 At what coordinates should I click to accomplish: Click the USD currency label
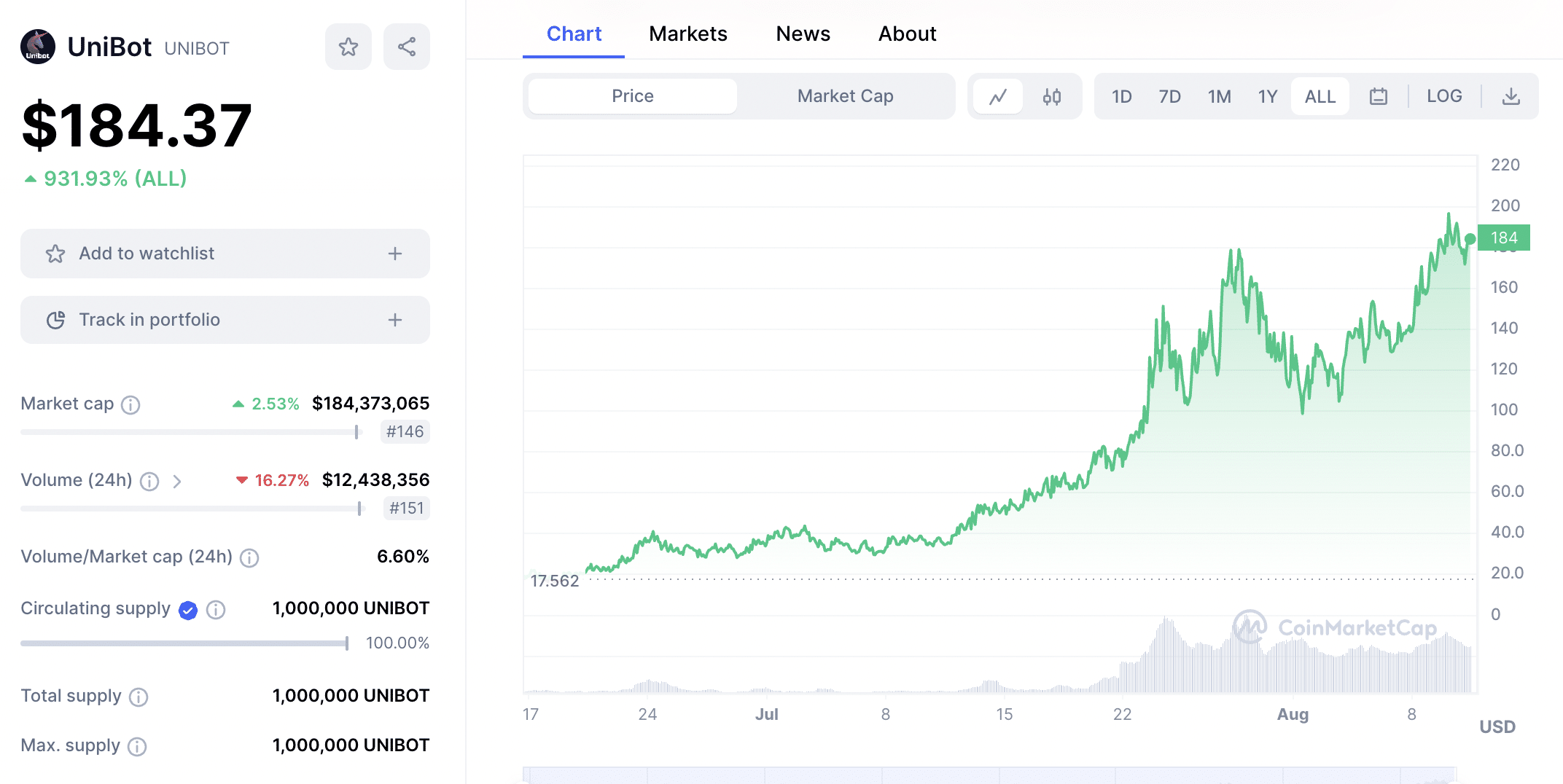(x=1497, y=727)
